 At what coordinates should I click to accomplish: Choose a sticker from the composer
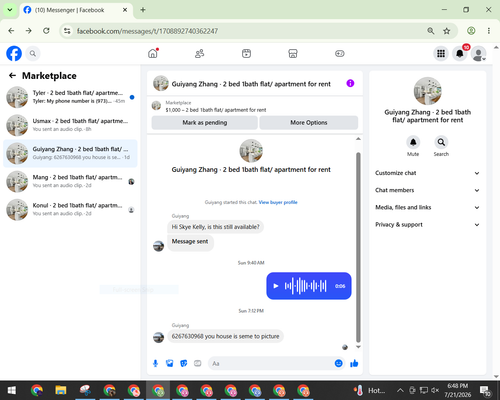point(184,363)
